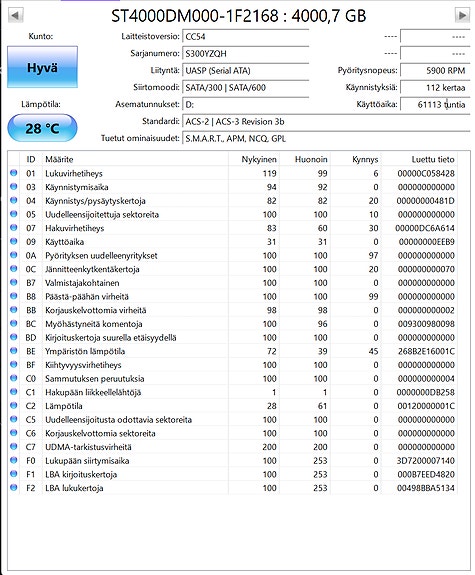Select the Uudelleensijoitettuja sektoreita row
This screenshot has height=575, width=475.
tap(233, 214)
